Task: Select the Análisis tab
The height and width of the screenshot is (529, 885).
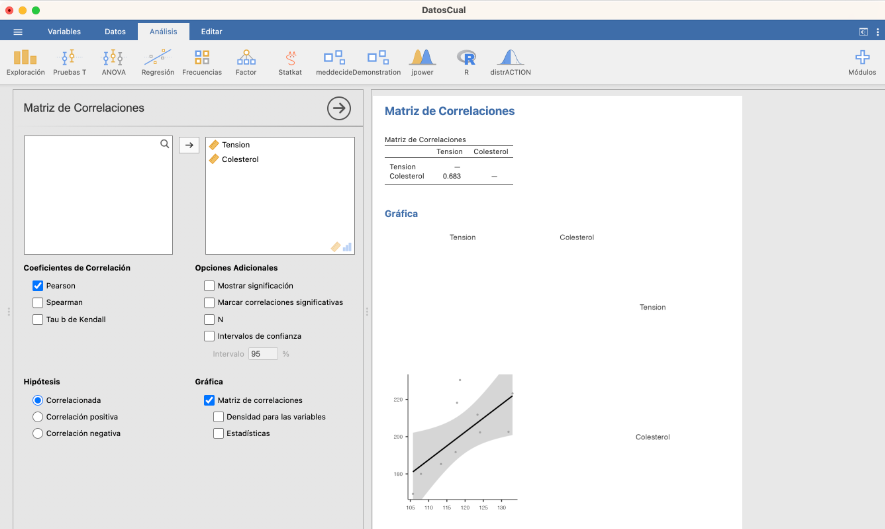Action: point(163,32)
